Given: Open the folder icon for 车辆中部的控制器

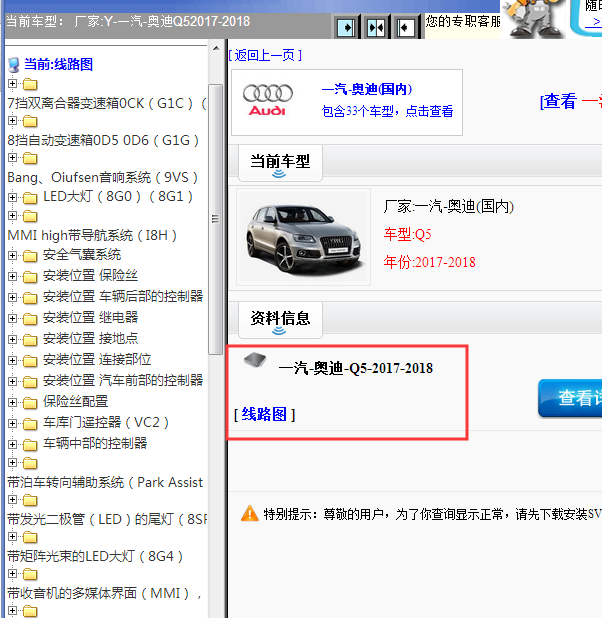Looking at the screenshot, I should tap(30, 444).
